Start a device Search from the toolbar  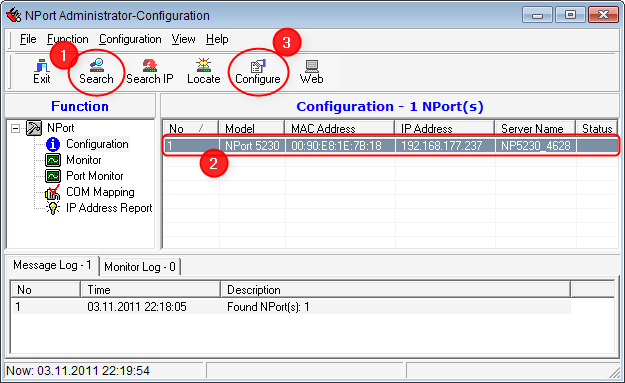[x=96, y=72]
